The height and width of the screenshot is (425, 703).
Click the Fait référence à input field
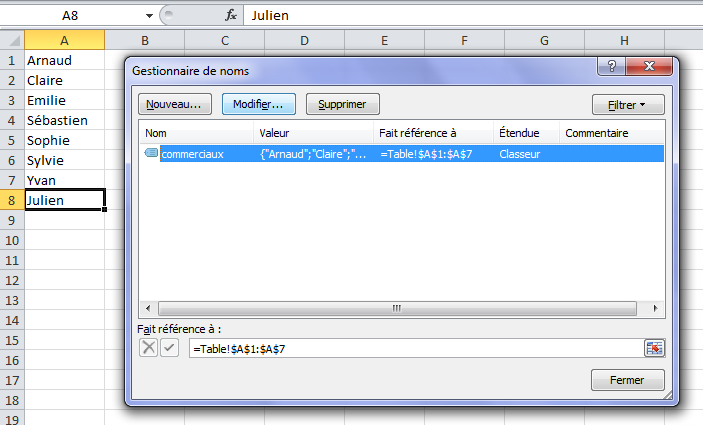tap(414, 348)
